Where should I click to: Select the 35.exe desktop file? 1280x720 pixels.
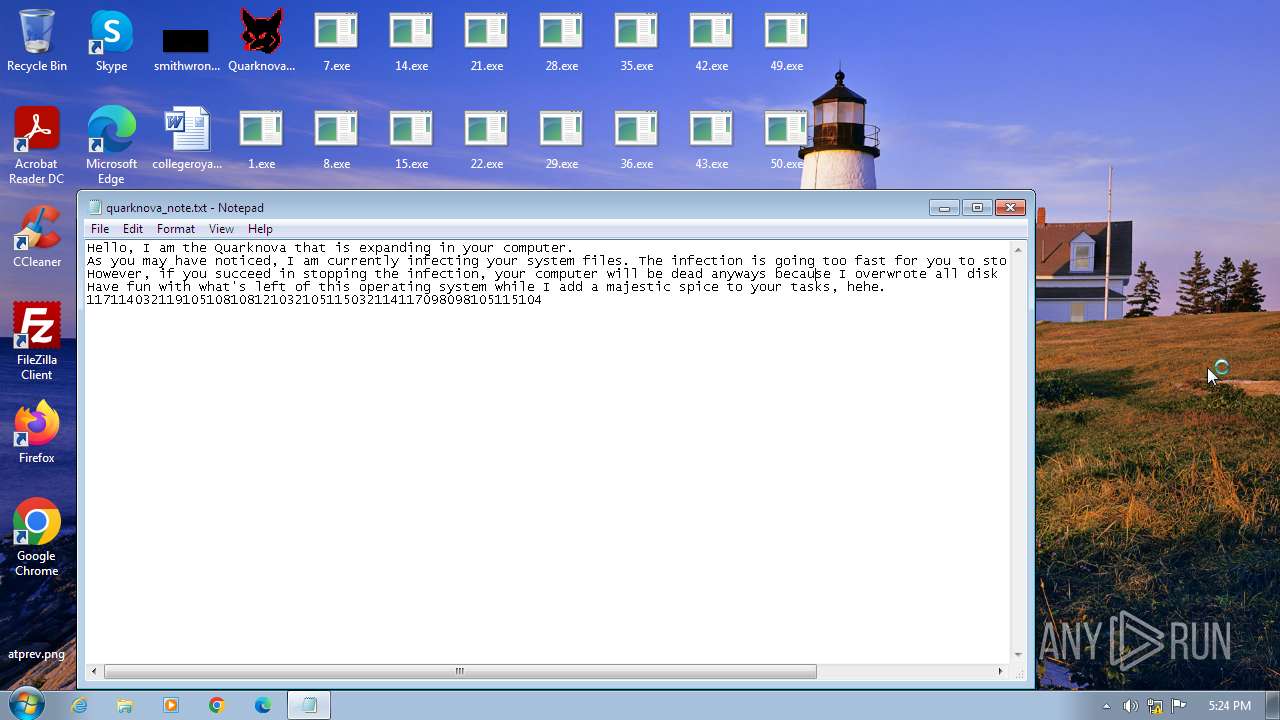pos(636,40)
